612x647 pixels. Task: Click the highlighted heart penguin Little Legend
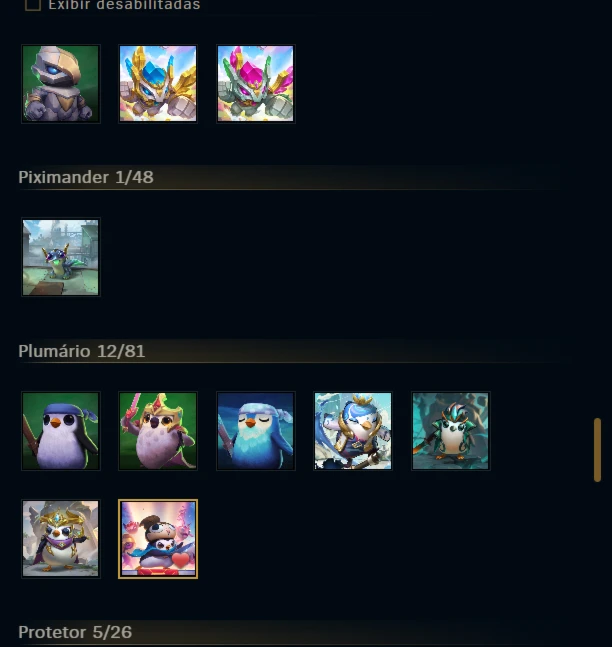[x=158, y=539]
